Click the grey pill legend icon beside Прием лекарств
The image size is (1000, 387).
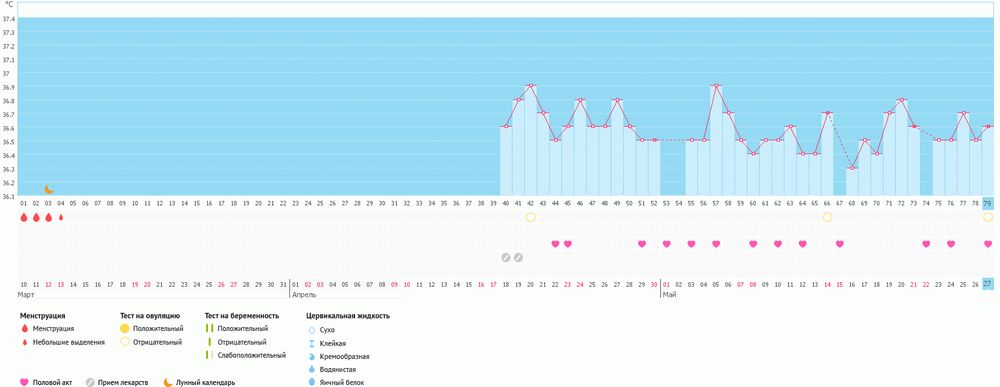(91, 383)
